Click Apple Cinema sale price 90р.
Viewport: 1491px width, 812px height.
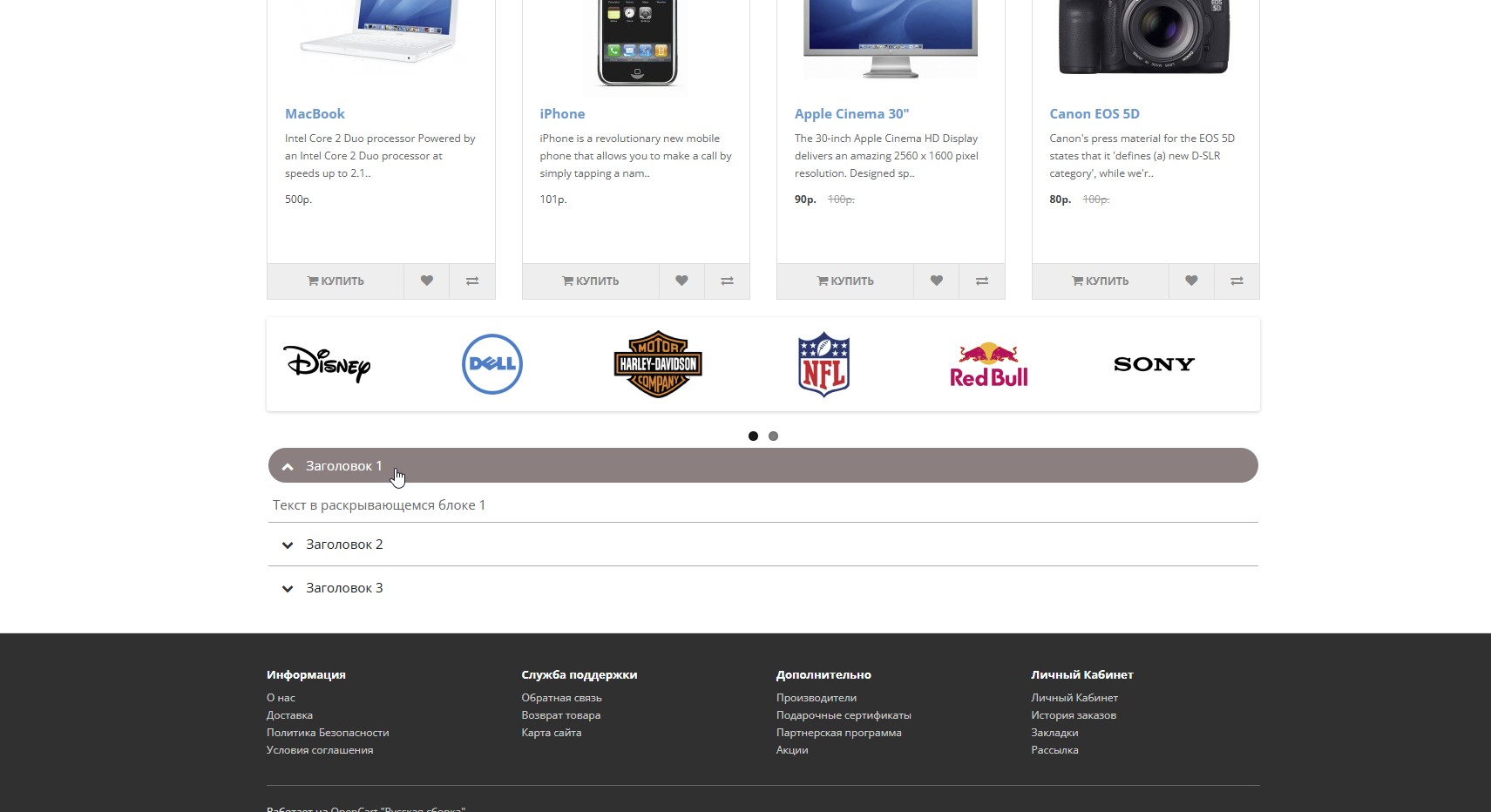805,200
